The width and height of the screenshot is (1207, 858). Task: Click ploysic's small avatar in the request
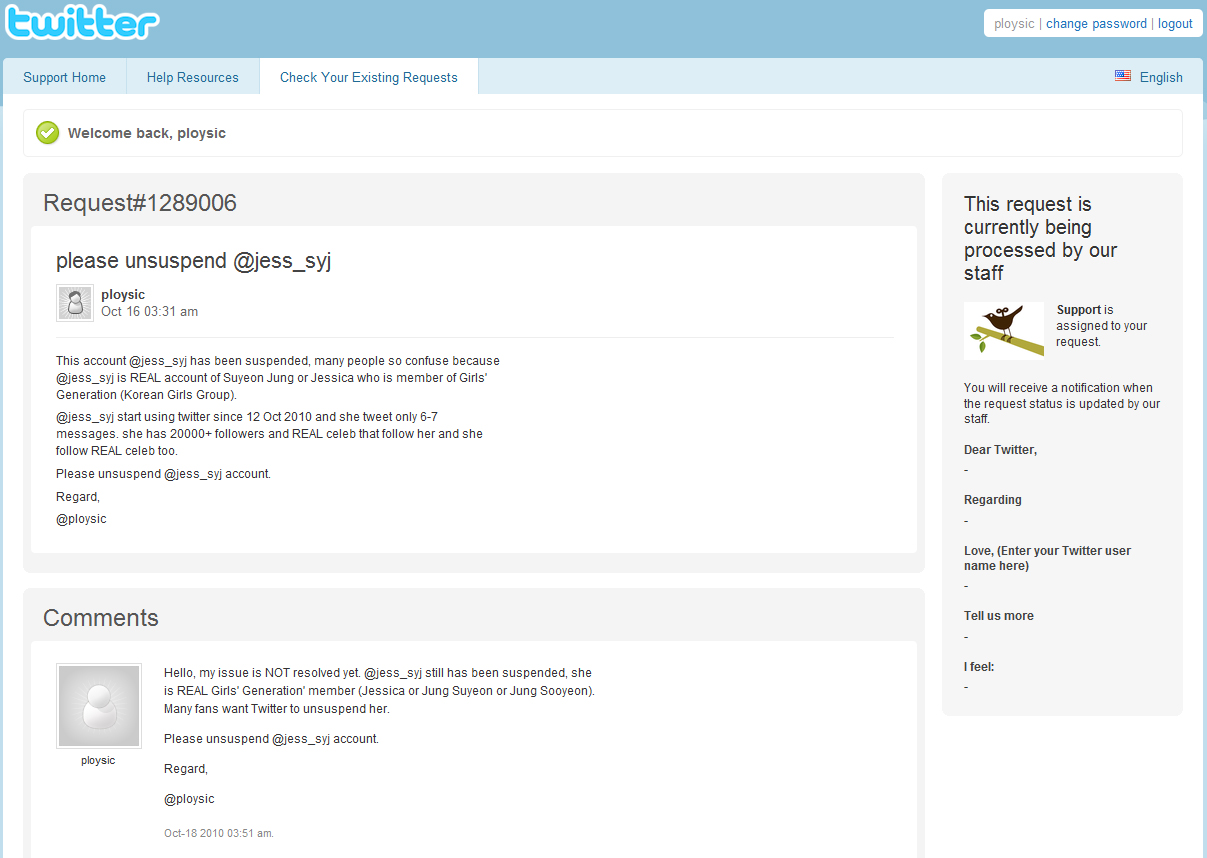pyautogui.click(x=75, y=303)
